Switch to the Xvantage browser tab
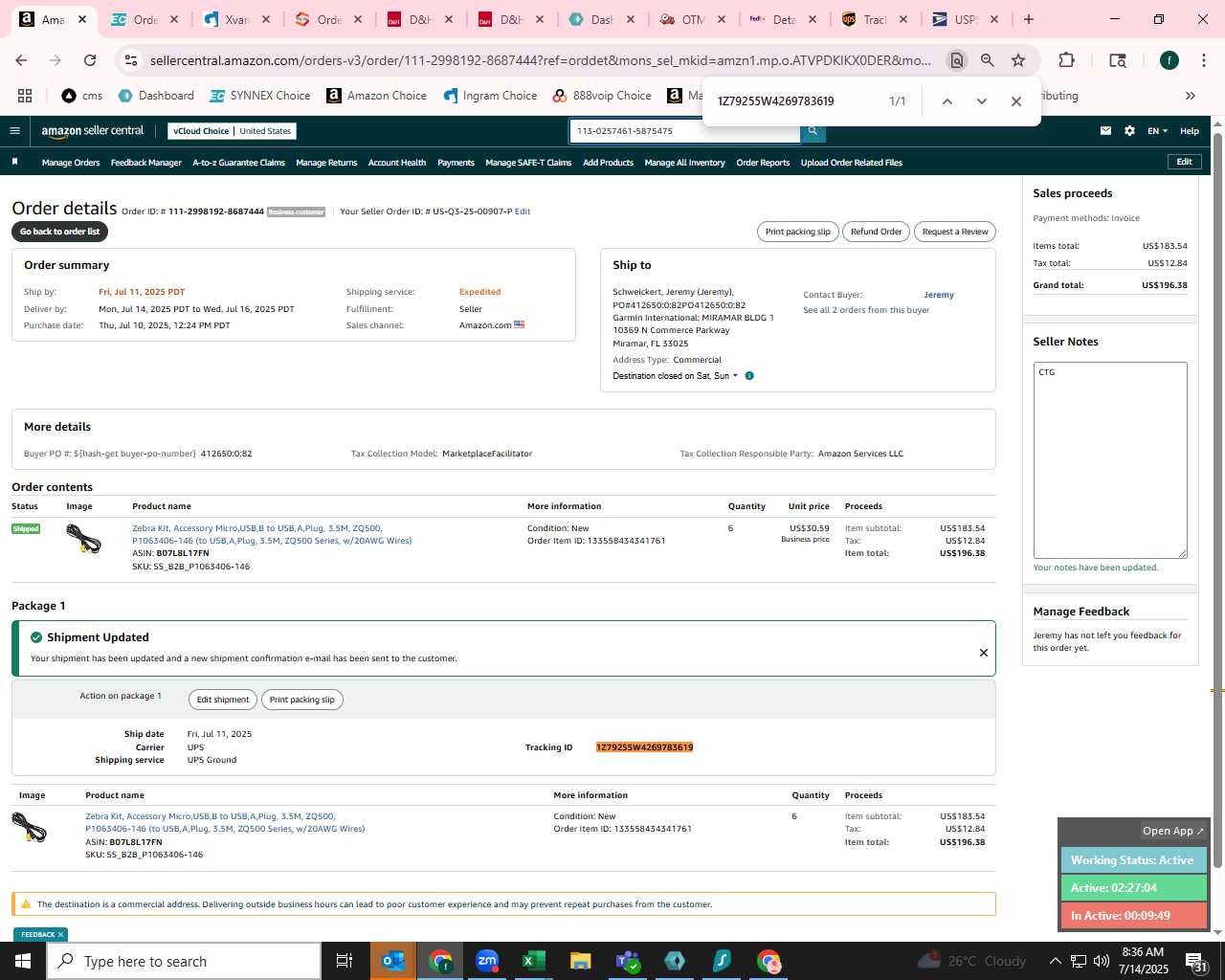Image resolution: width=1225 pixels, height=980 pixels. [x=237, y=19]
